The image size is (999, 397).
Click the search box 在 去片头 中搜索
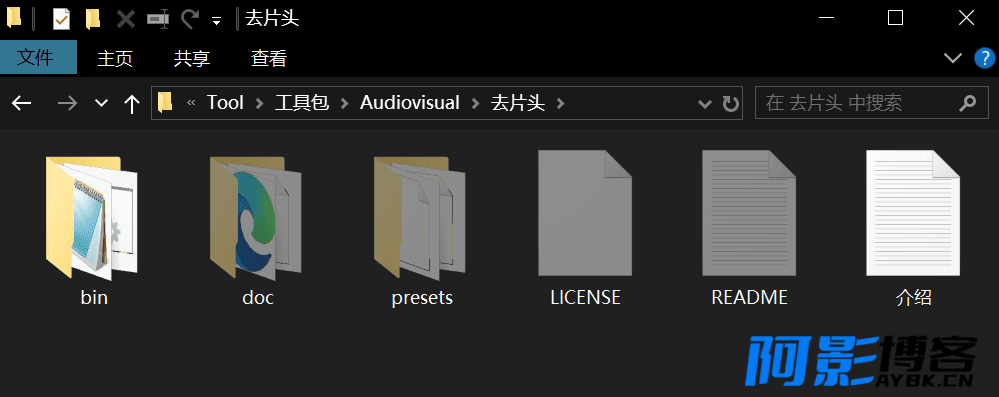[x=872, y=103]
